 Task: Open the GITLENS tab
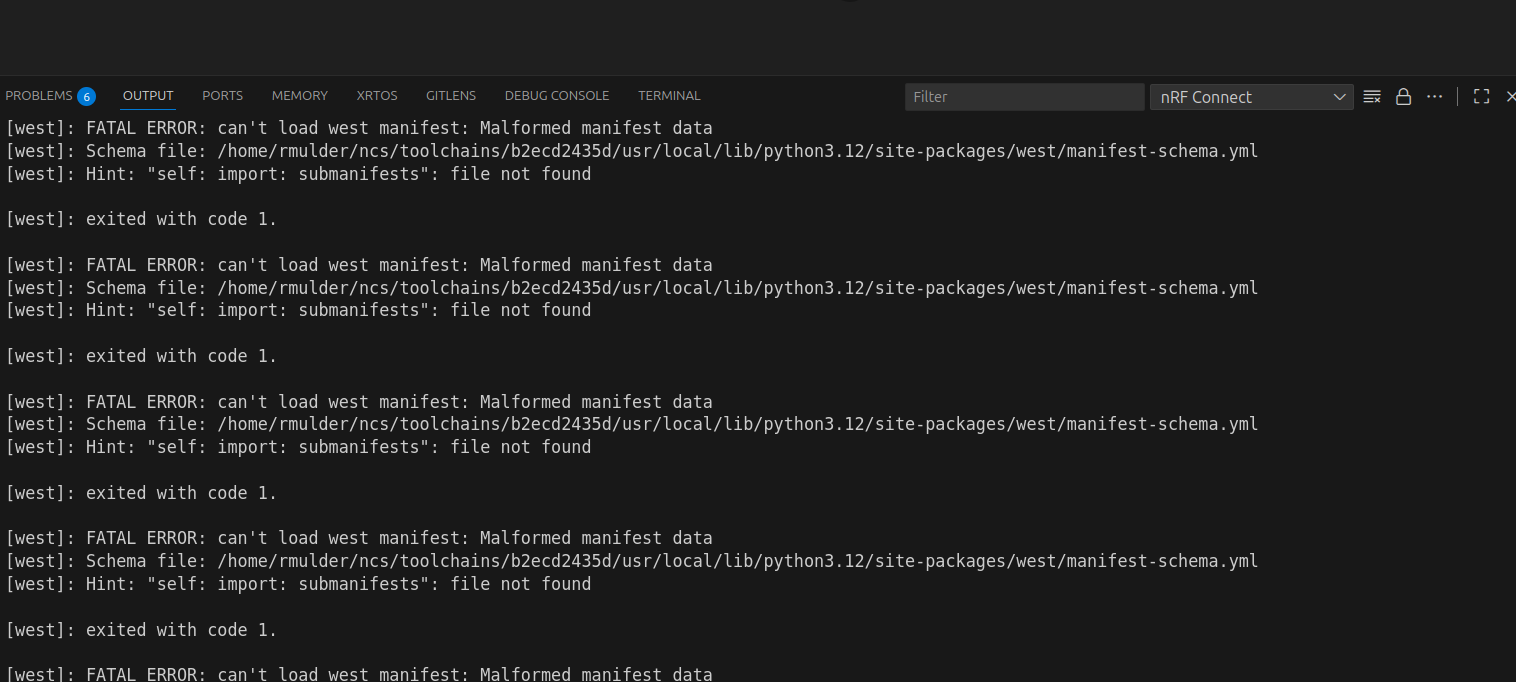451,95
